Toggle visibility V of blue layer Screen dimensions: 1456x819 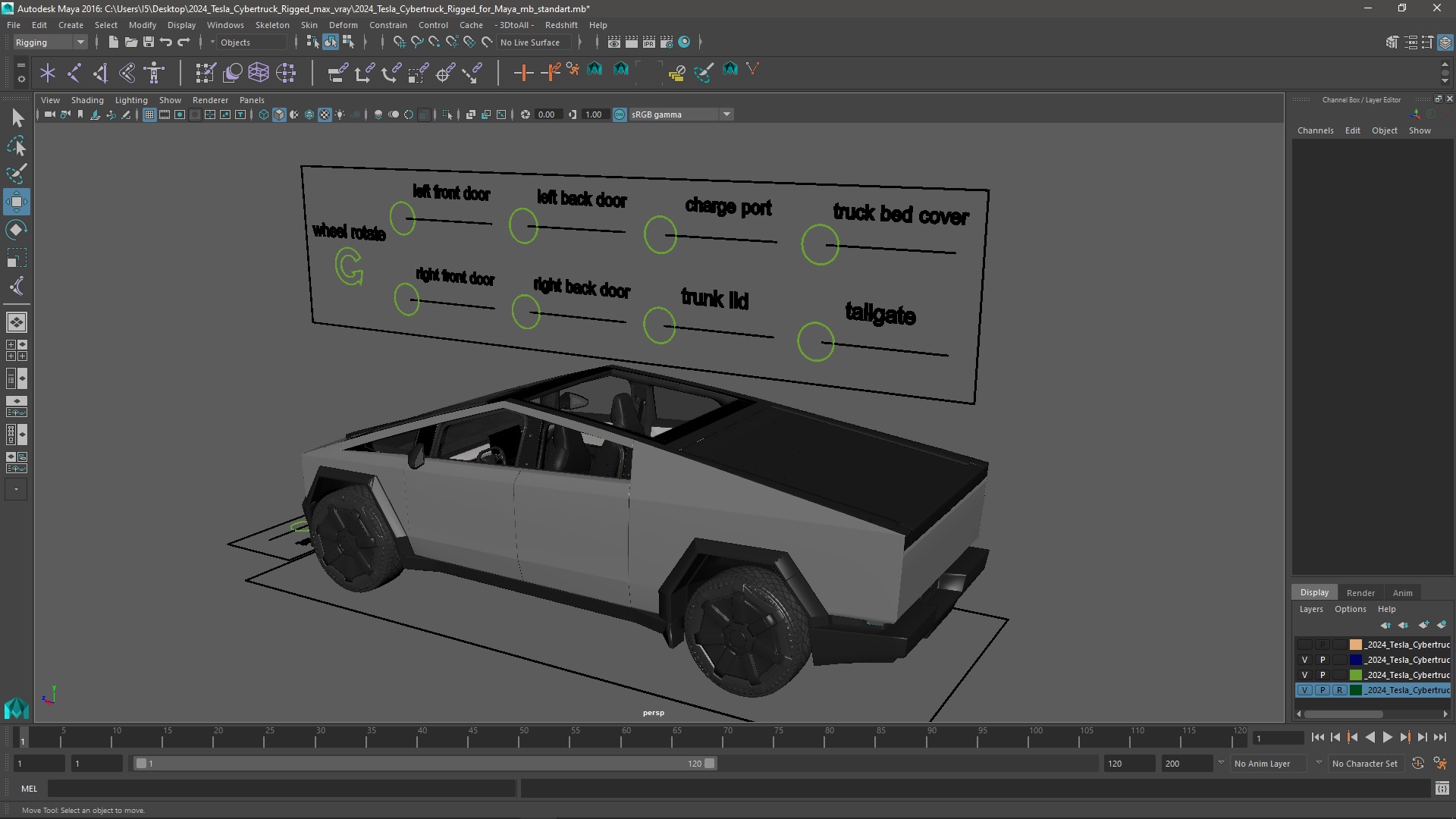(x=1304, y=660)
